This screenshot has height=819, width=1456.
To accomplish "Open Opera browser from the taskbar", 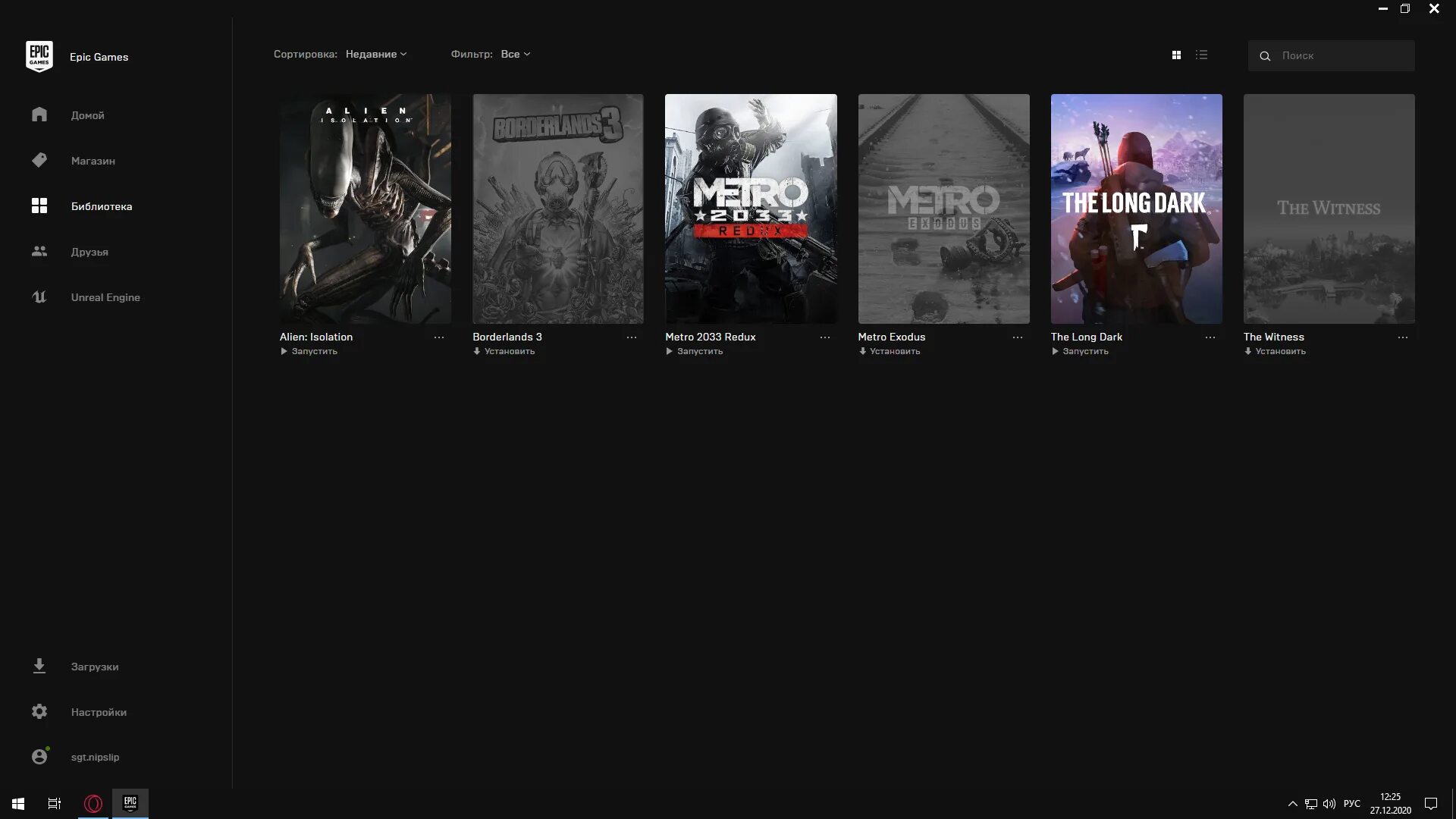I will coord(93,803).
